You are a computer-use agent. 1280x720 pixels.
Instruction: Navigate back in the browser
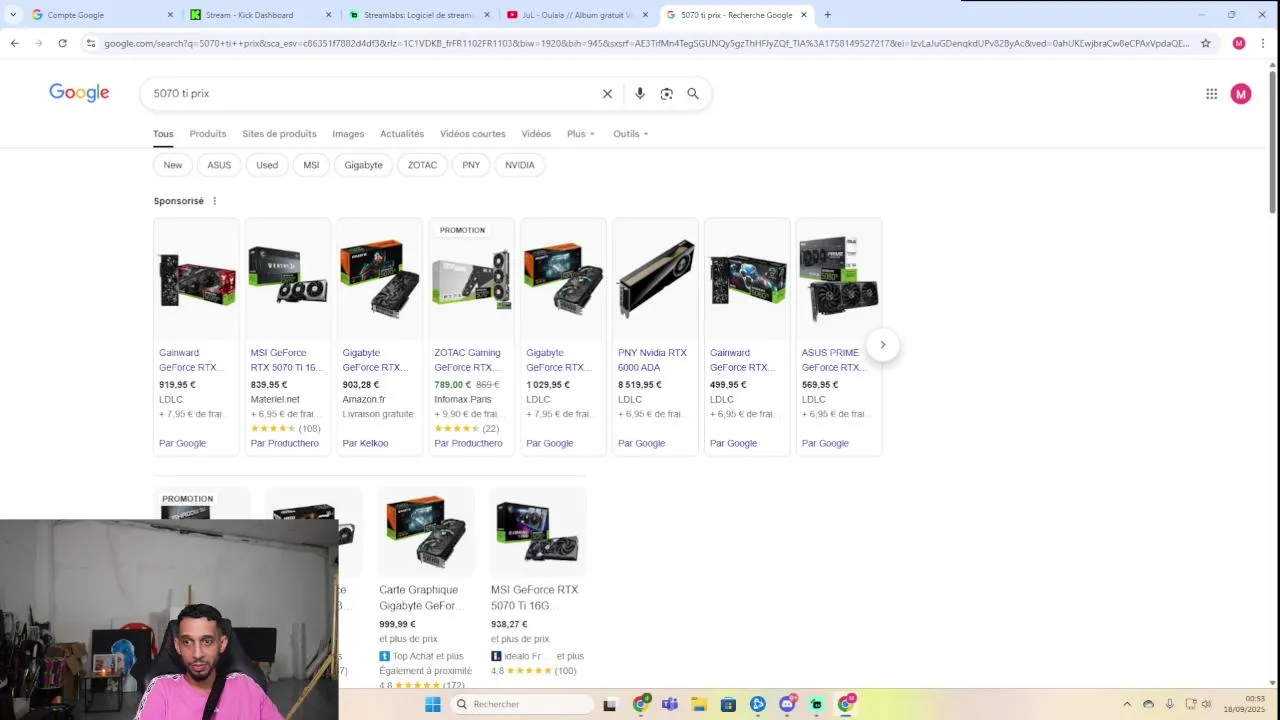14,43
